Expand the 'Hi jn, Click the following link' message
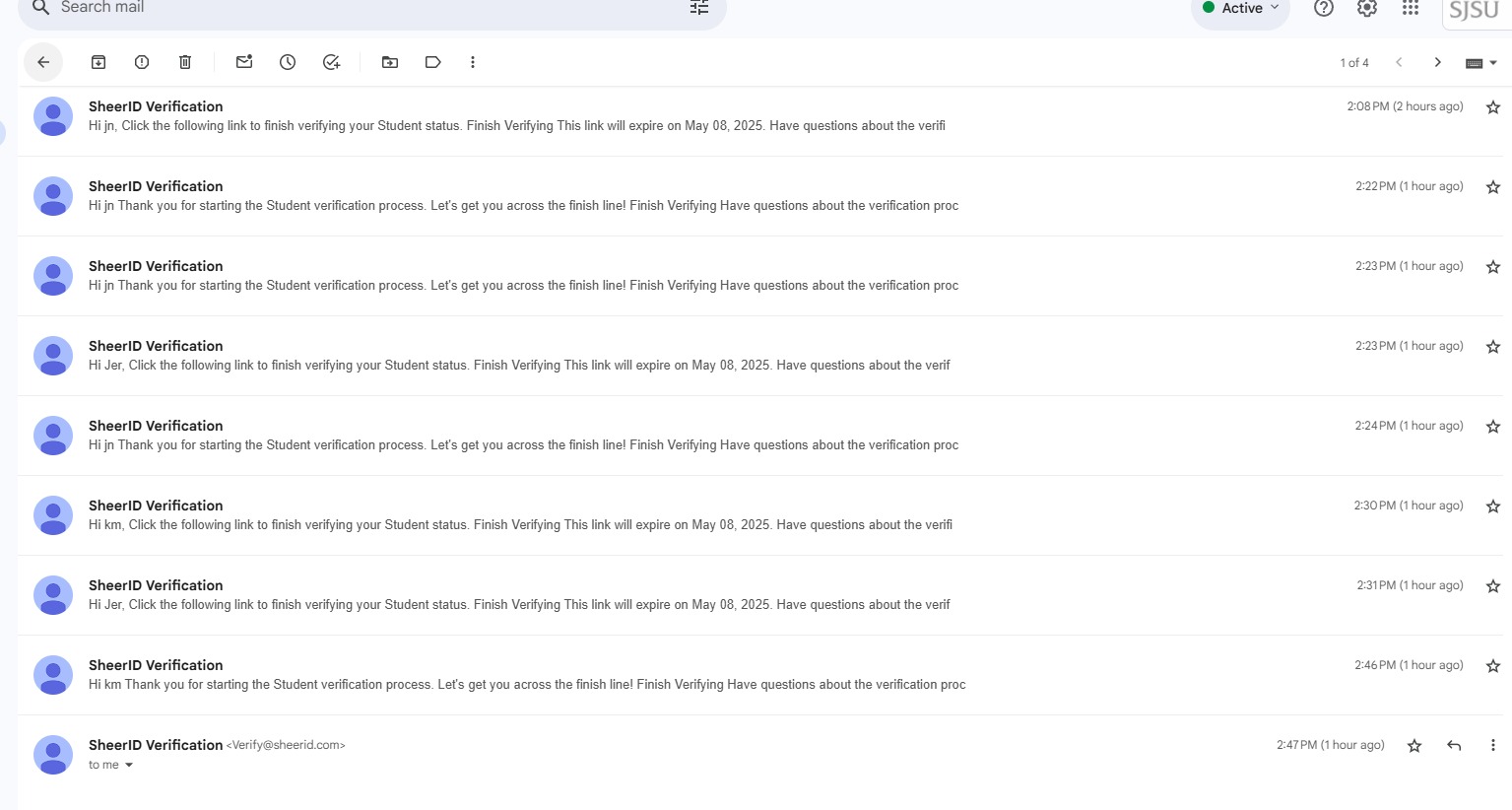The image size is (1512, 810). coord(517,126)
